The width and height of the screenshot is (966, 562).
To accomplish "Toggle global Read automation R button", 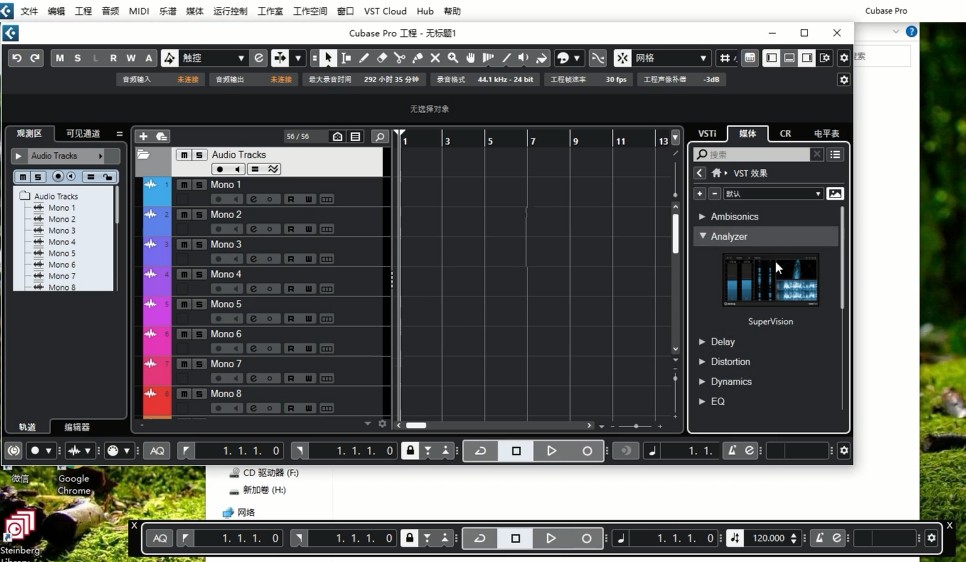I will point(113,58).
